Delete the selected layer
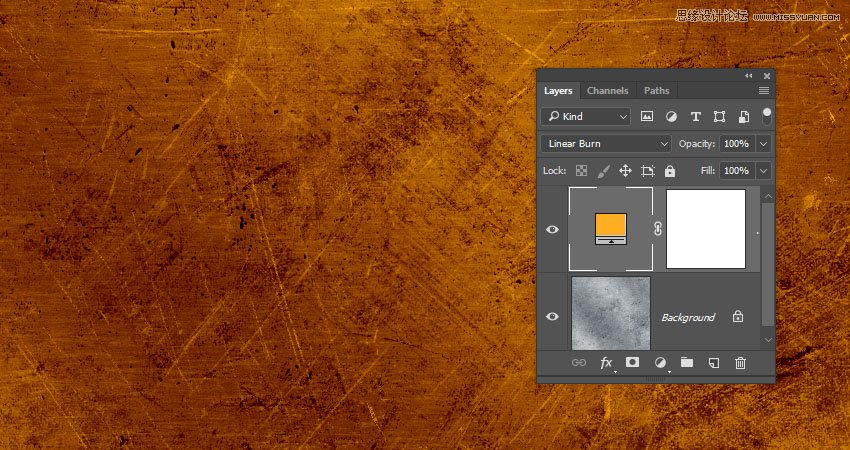850x450 pixels. pyautogui.click(x=740, y=363)
